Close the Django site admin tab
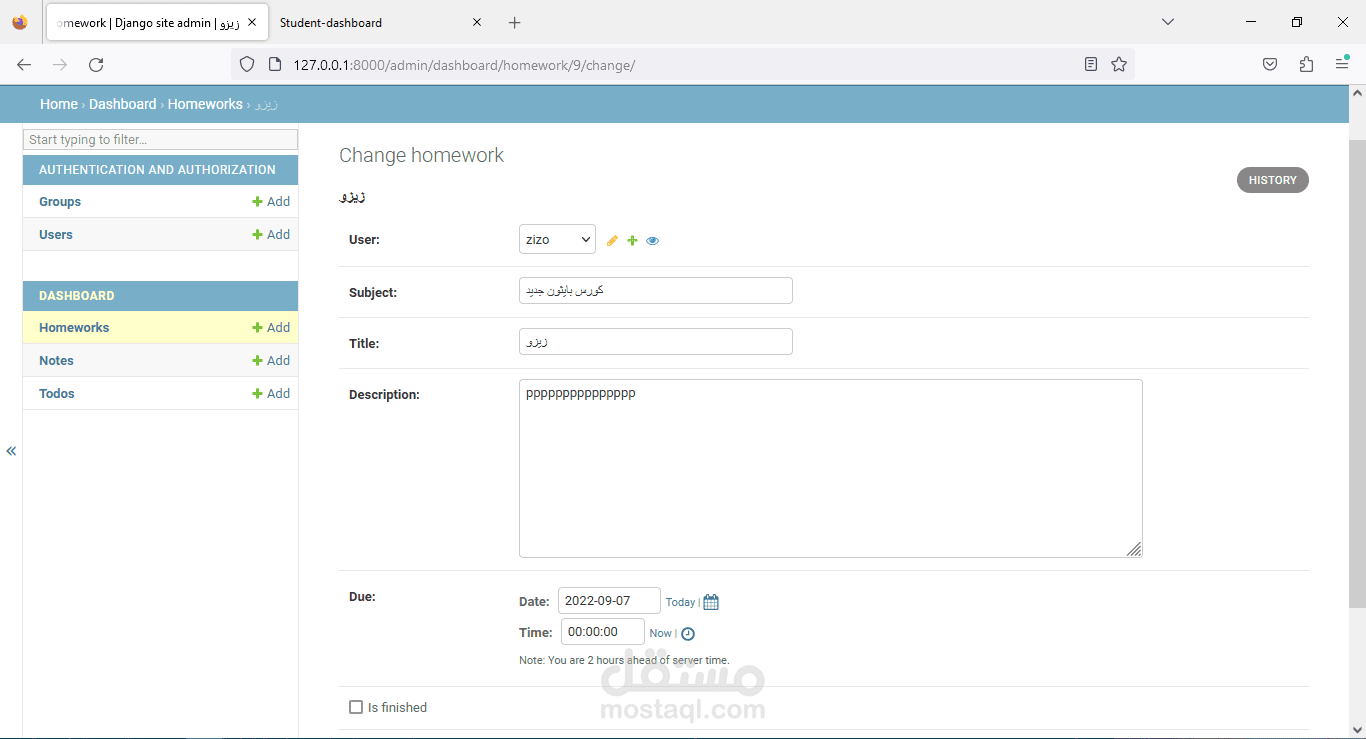Screen dimensions: 1366x739 pos(252,22)
